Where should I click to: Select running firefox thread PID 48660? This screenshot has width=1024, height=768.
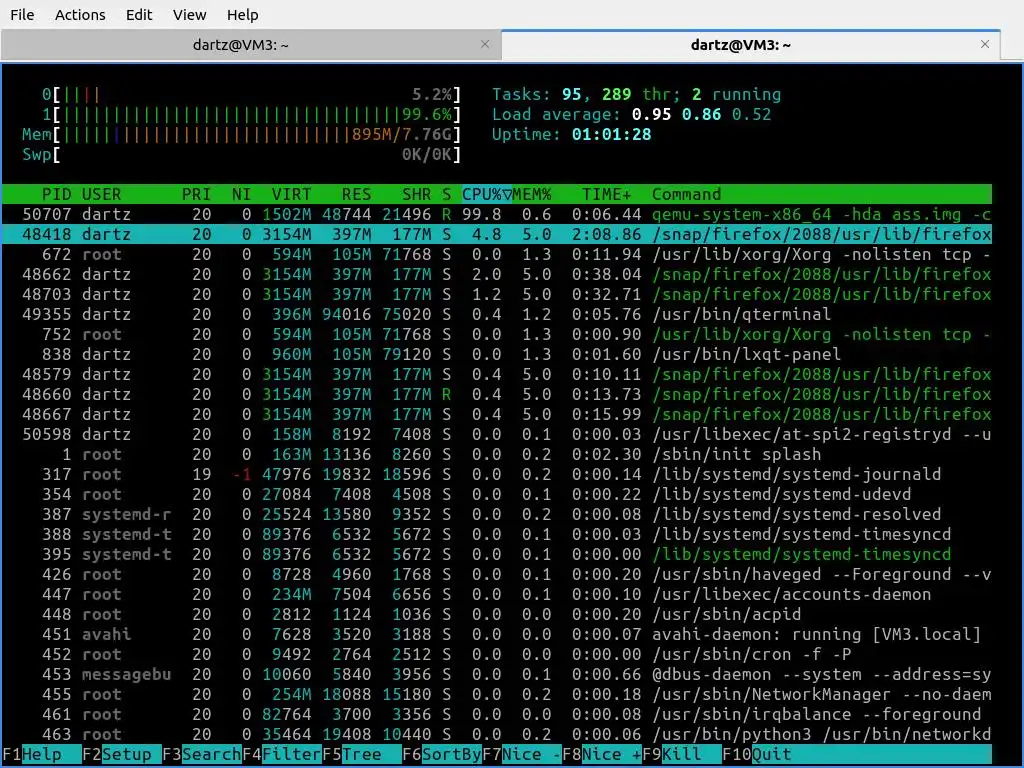click(x=497, y=394)
